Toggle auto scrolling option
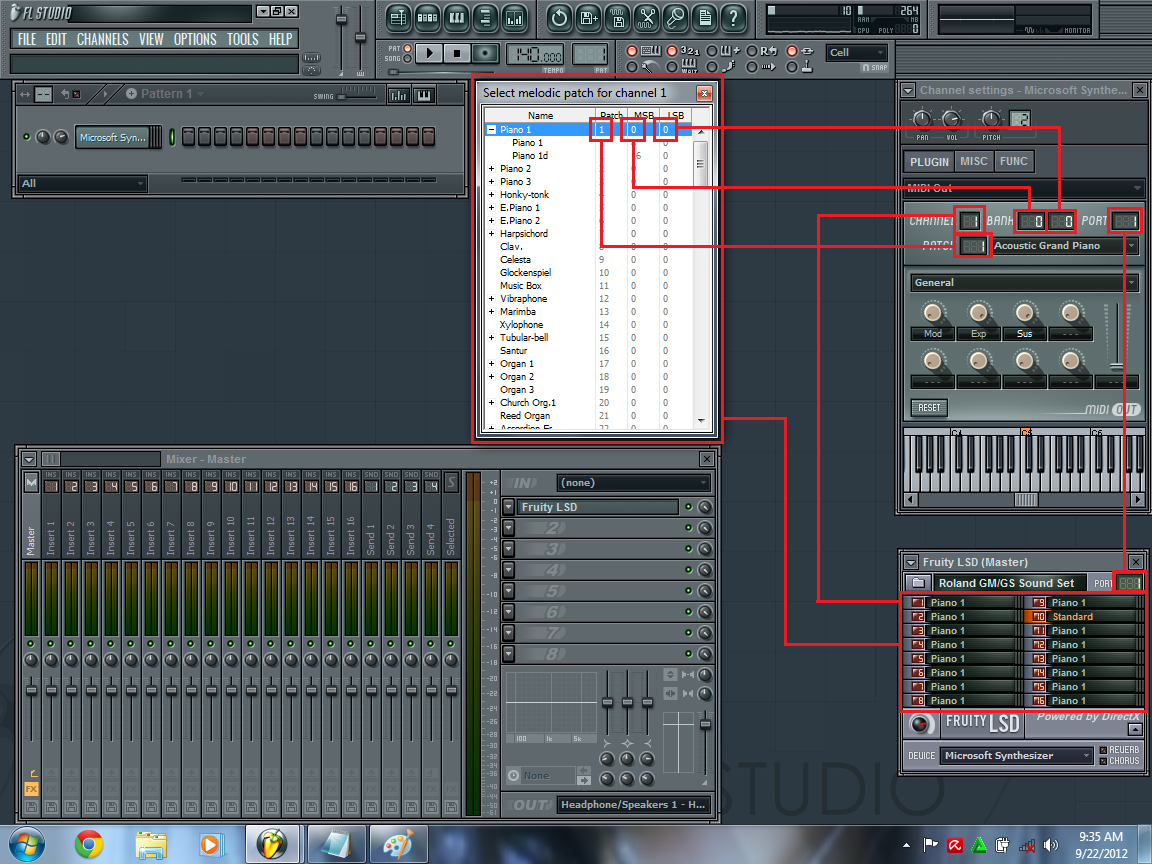Screen dimensions: 1152x864 (x=752, y=67)
